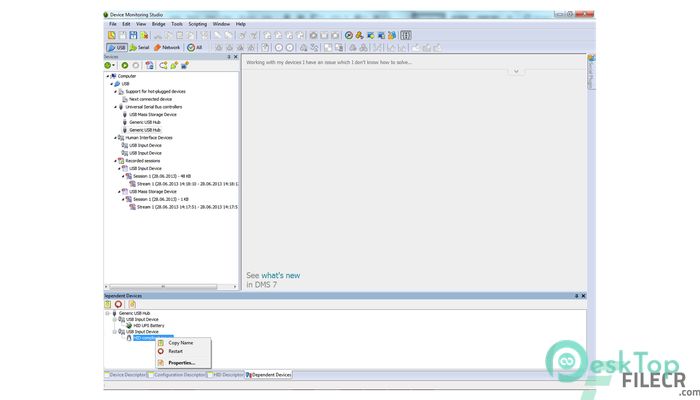Expand the chevron below the issue field
Viewport: 700px width, 400px height.
click(516, 71)
